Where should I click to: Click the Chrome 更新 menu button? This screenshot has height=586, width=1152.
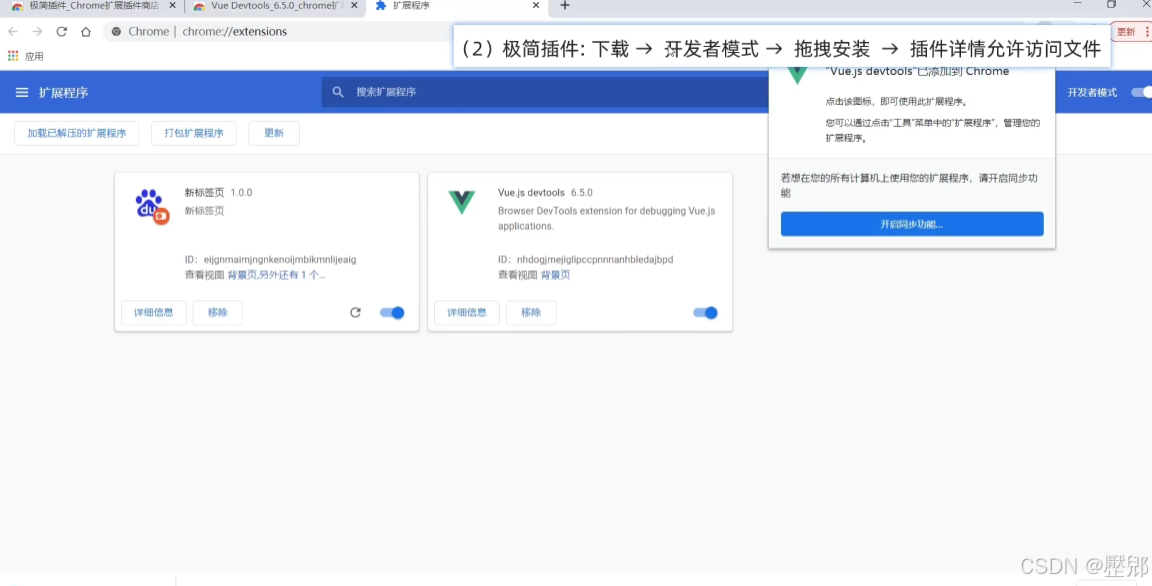pos(1131,32)
